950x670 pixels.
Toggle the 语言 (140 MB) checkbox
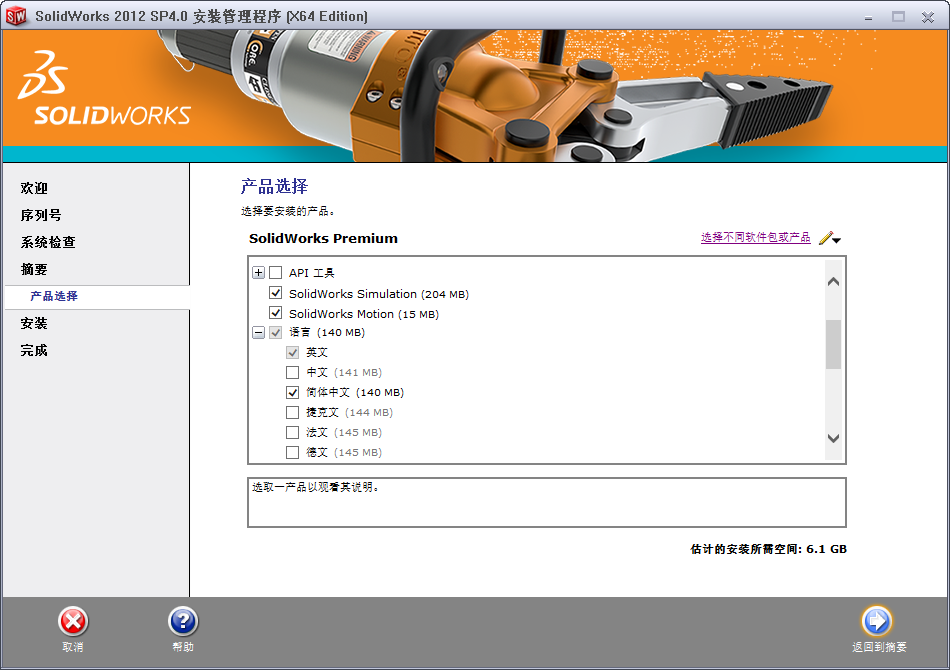(276, 333)
